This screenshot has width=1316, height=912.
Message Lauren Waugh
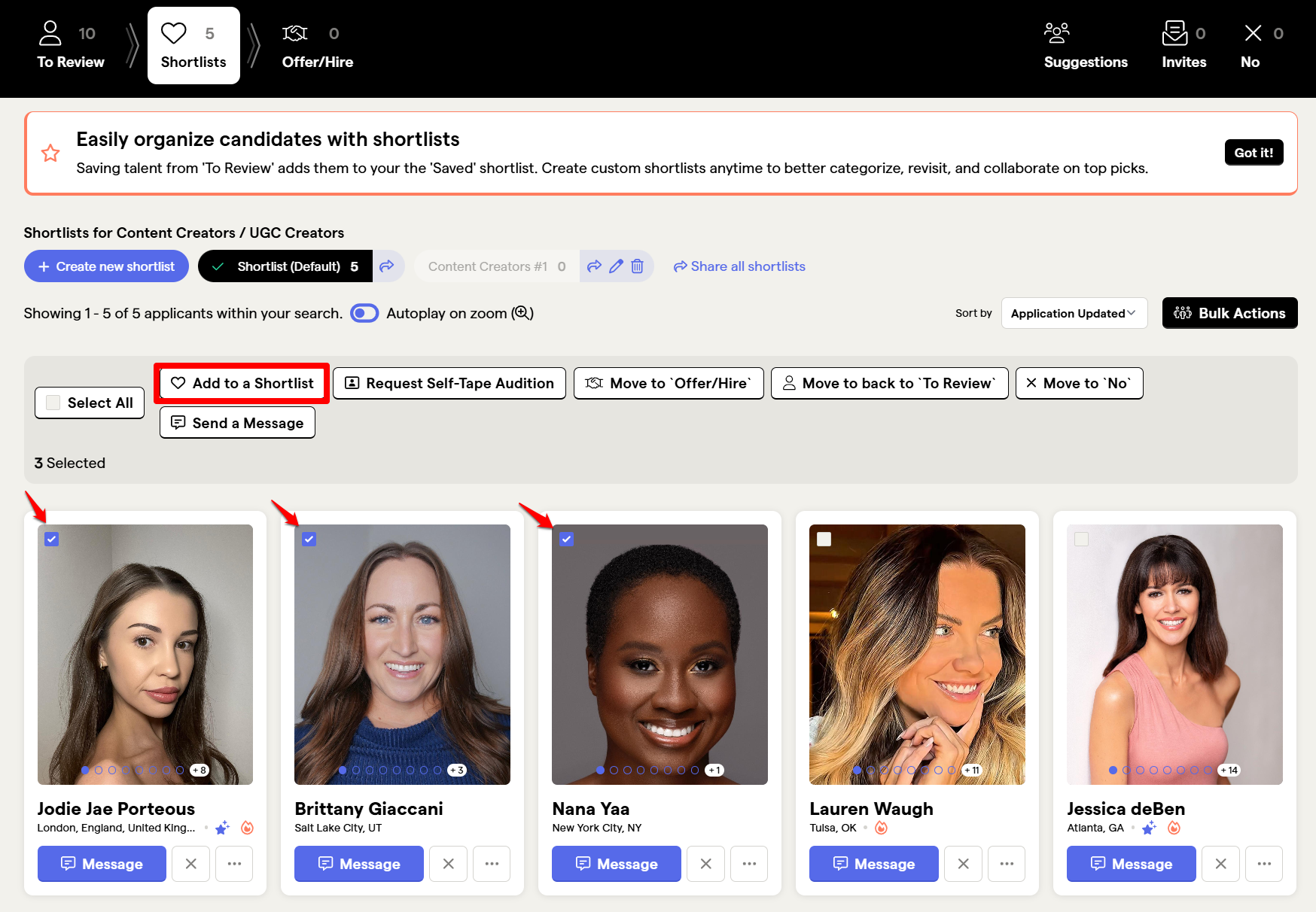point(874,864)
